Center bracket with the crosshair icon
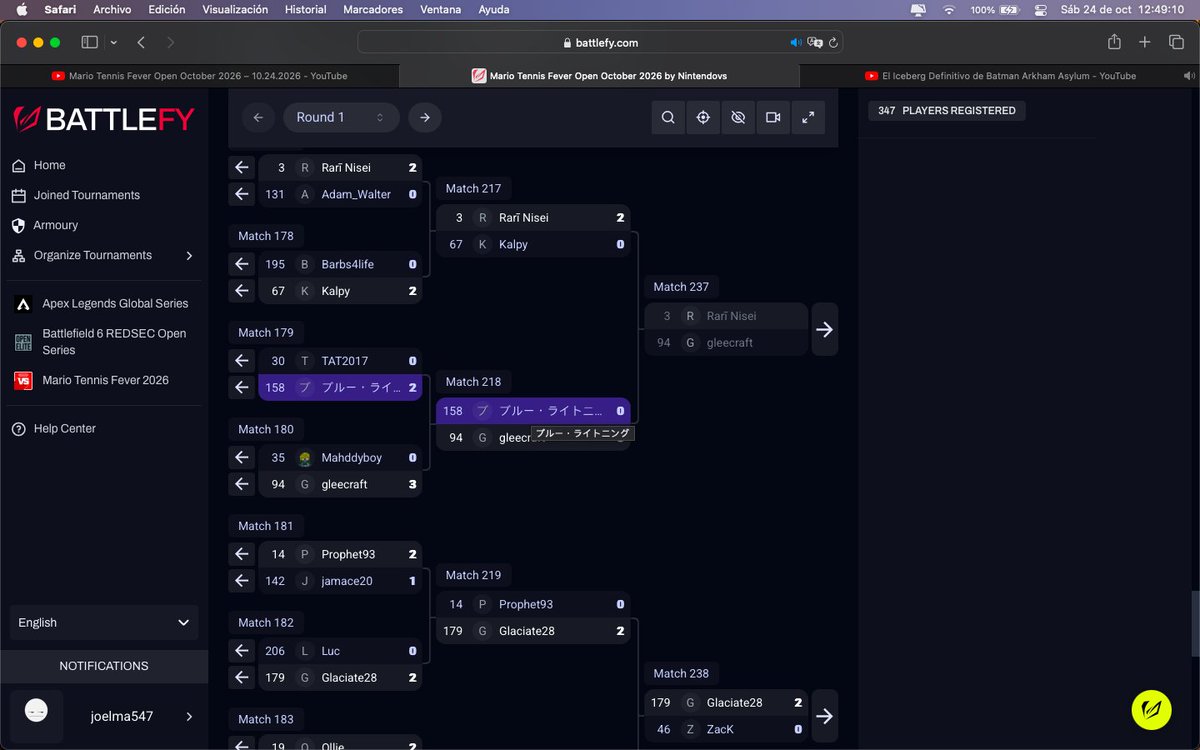 pyautogui.click(x=703, y=117)
